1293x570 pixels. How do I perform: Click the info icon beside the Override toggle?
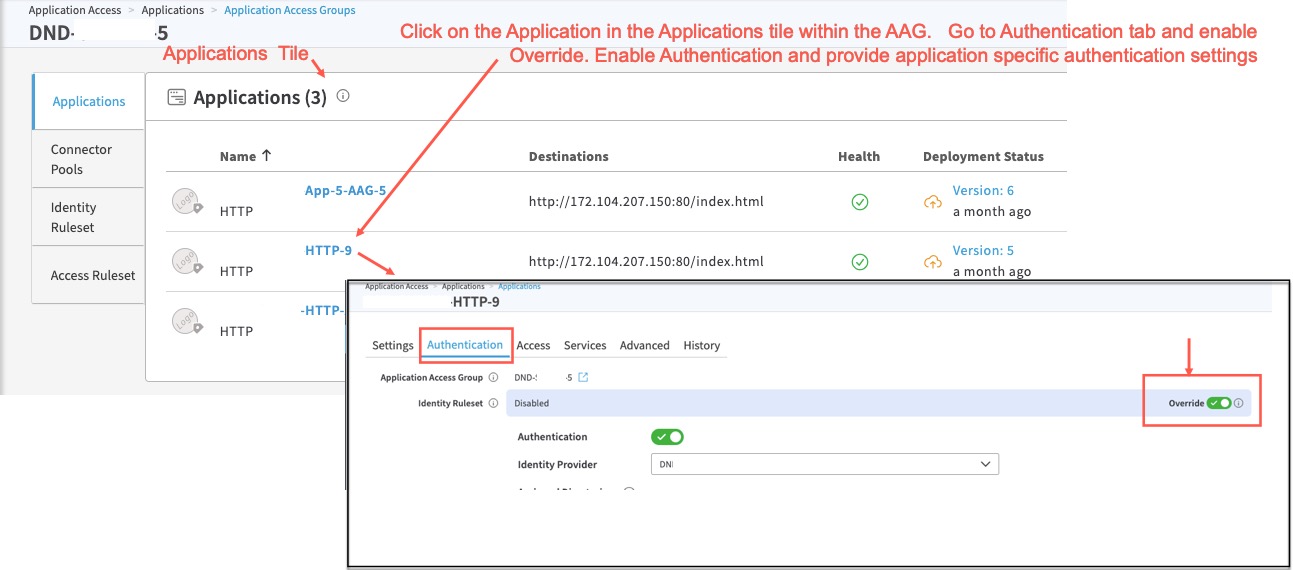1238,404
